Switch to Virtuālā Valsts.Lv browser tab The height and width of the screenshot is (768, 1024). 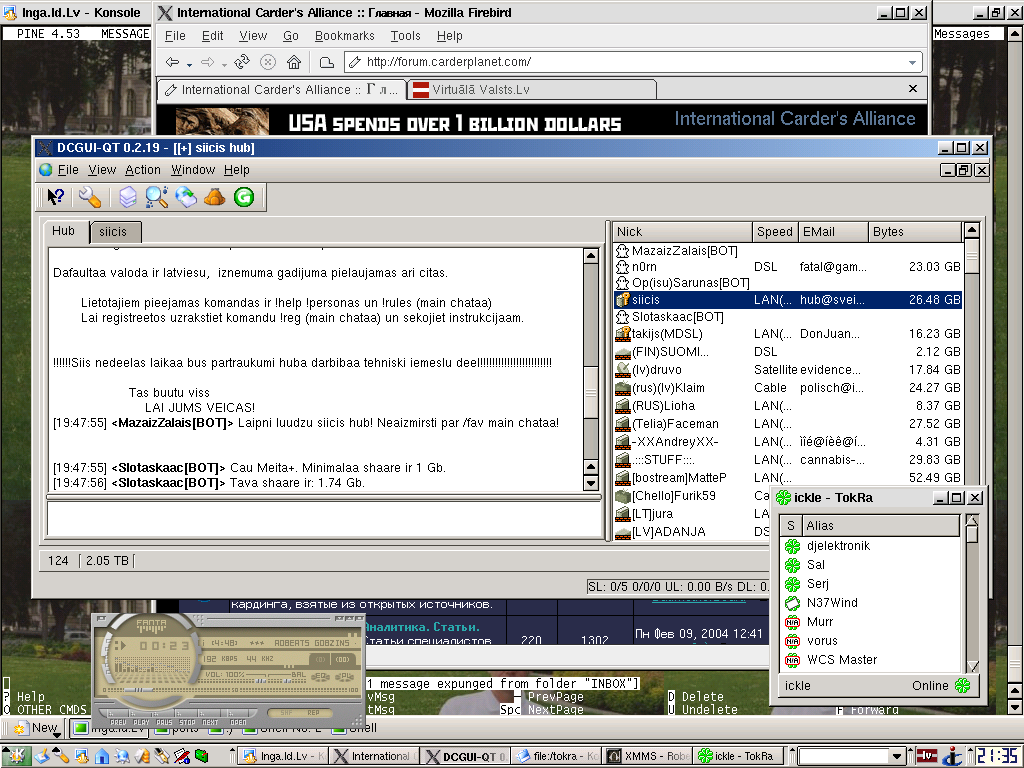click(x=531, y=89)
